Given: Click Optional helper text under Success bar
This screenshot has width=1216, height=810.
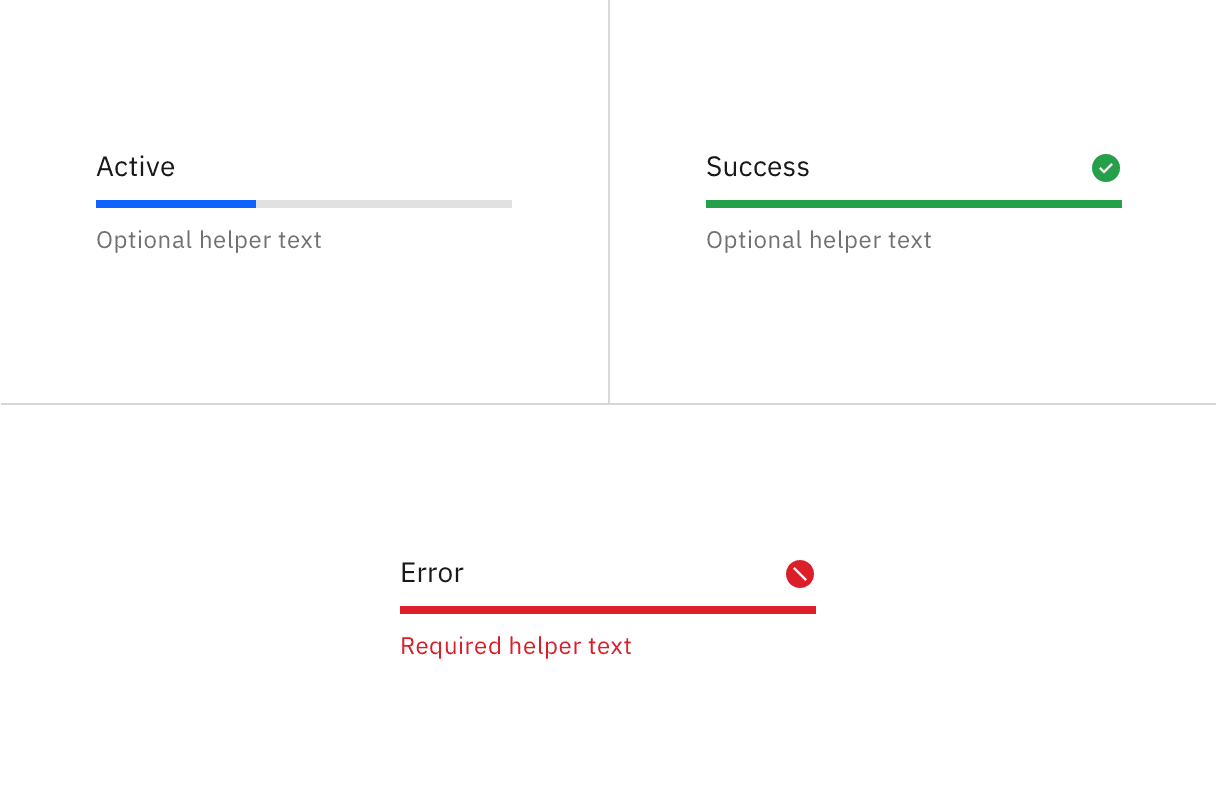Looking at the screenshot, I should [818, 240].
